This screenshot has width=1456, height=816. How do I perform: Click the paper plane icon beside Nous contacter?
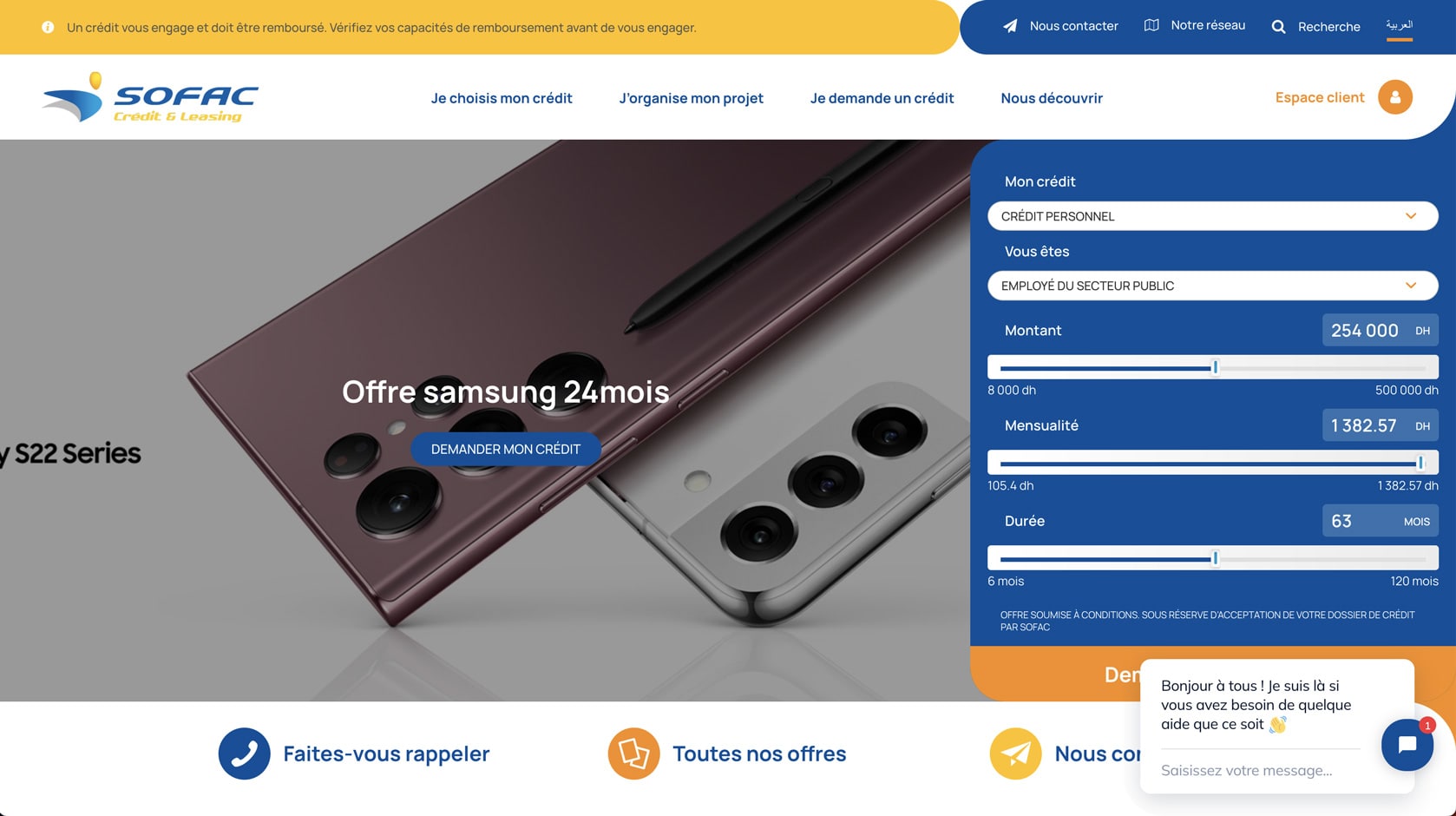pyautogui.click(x=1010, y=26)
